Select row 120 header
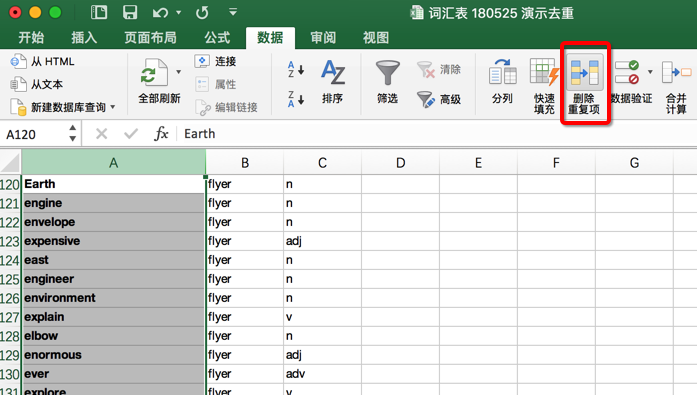 10,184
